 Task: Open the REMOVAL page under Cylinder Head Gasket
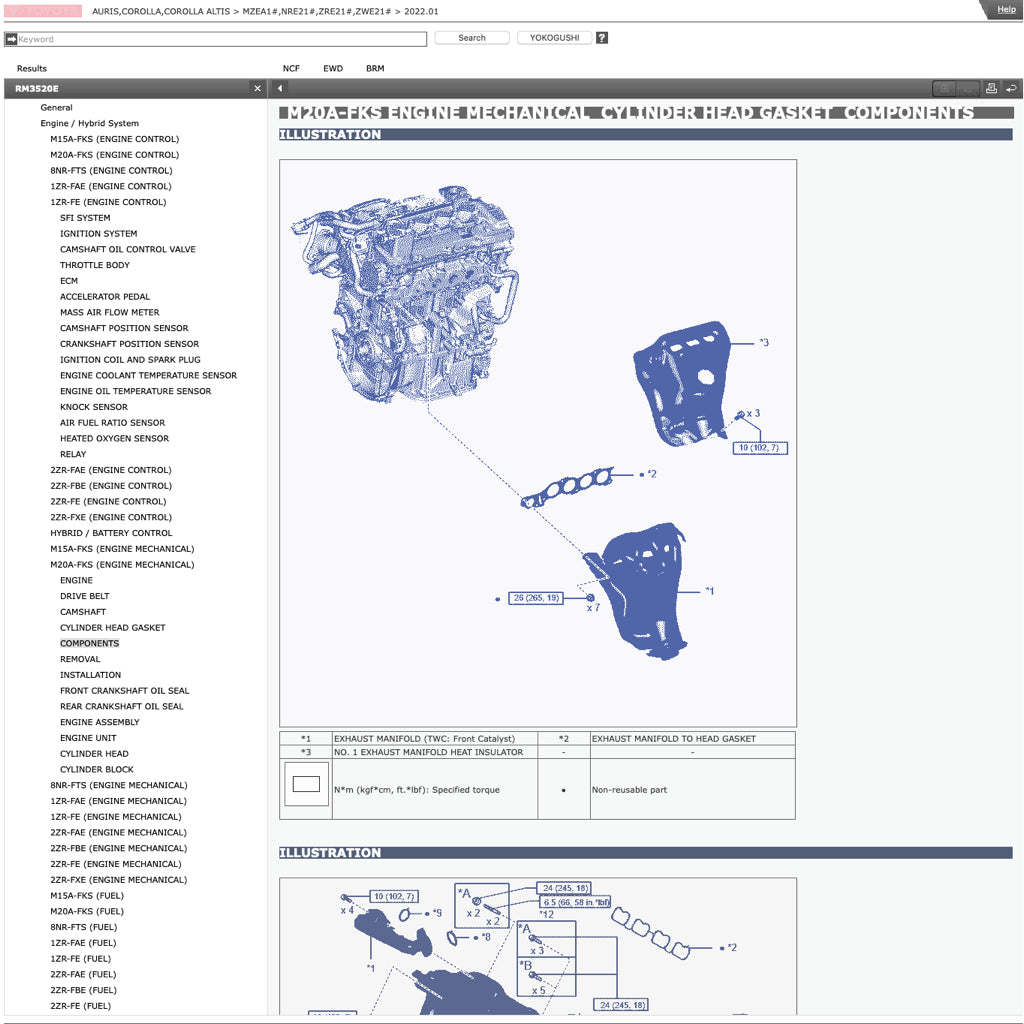point(80,659)
